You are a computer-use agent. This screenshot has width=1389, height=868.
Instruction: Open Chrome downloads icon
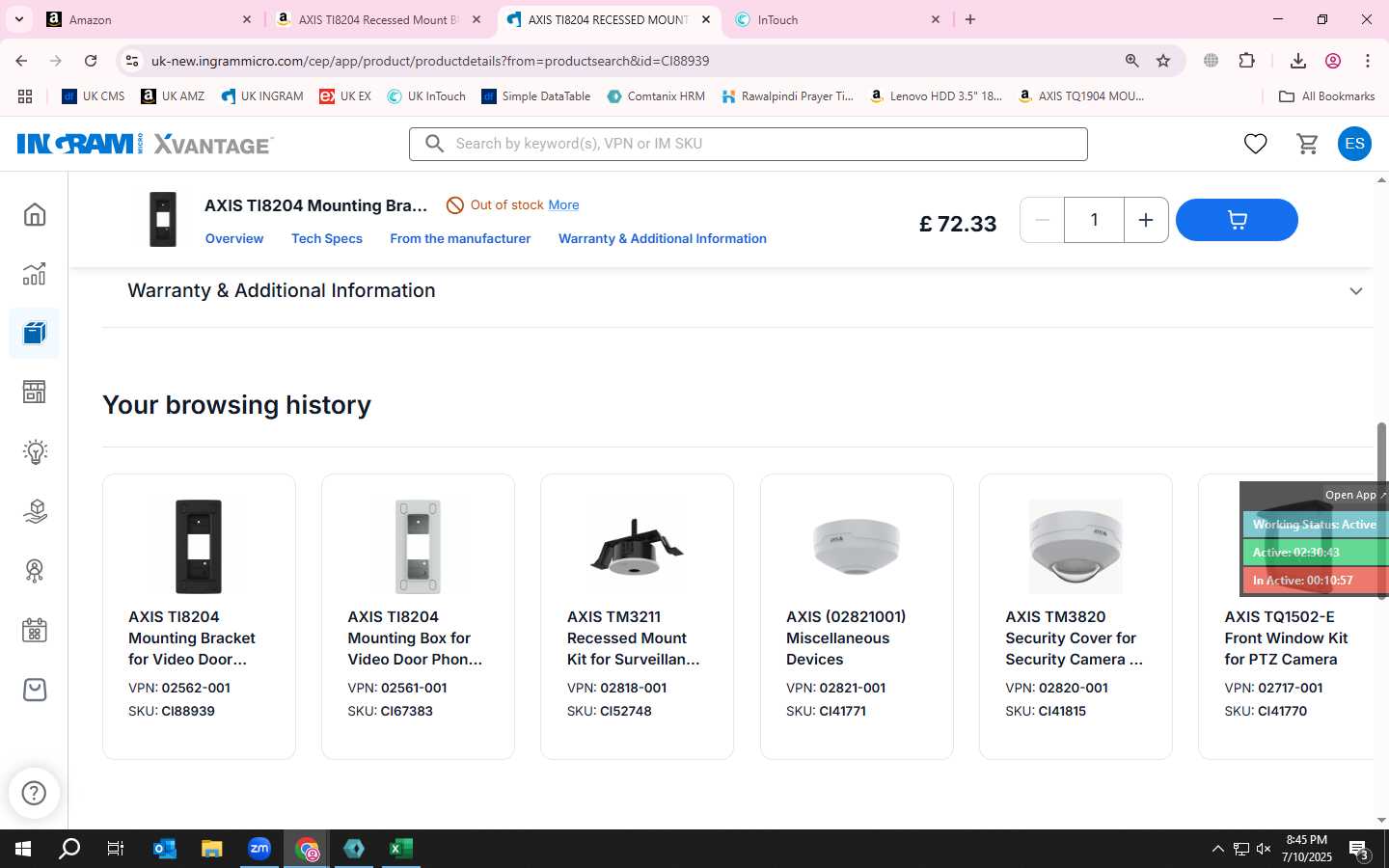(x=1297, y=61)
